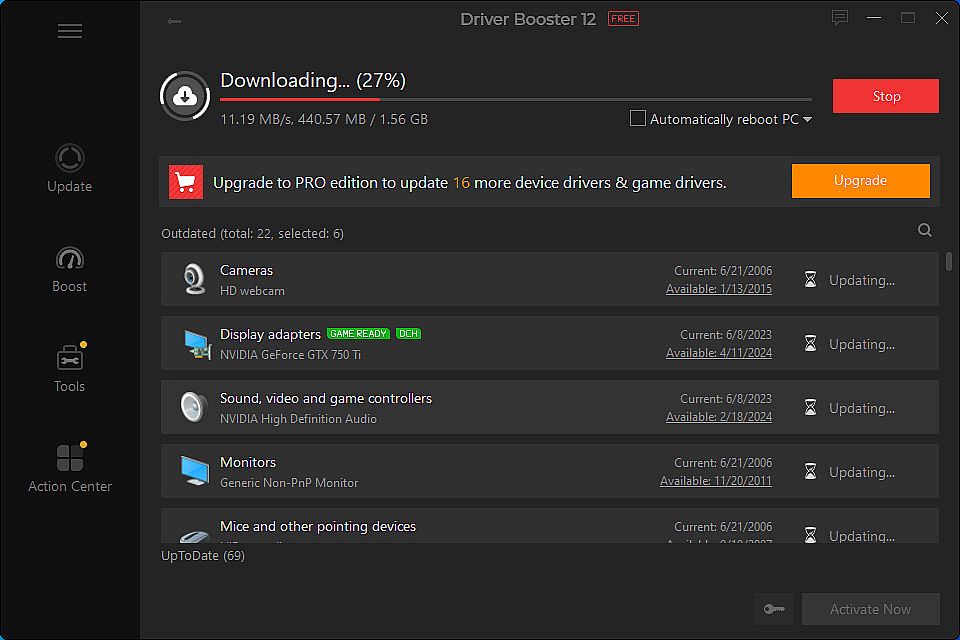This screenshot has width=960, height=640.
Task: Click the driver list vertical scrollbar
Action: click(949, 262)
